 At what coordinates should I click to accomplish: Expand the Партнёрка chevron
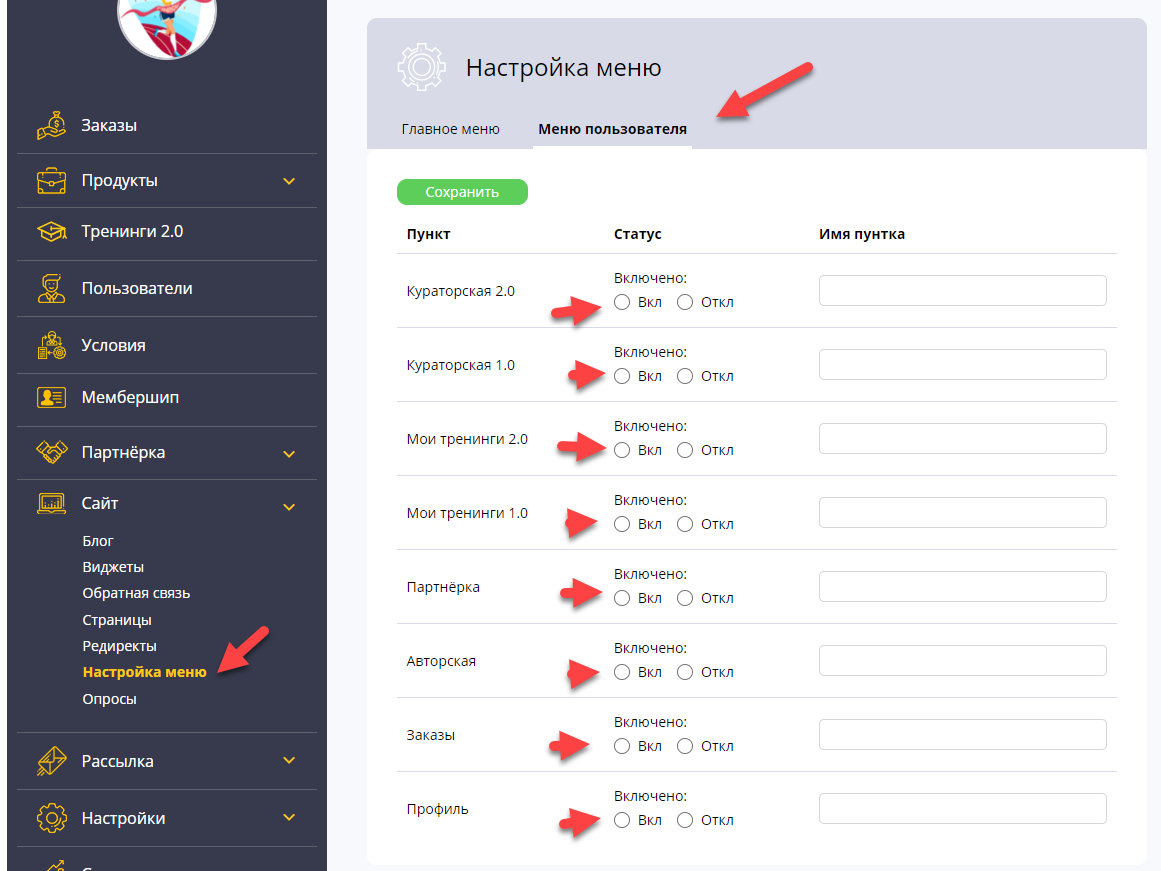coord(290,454)
